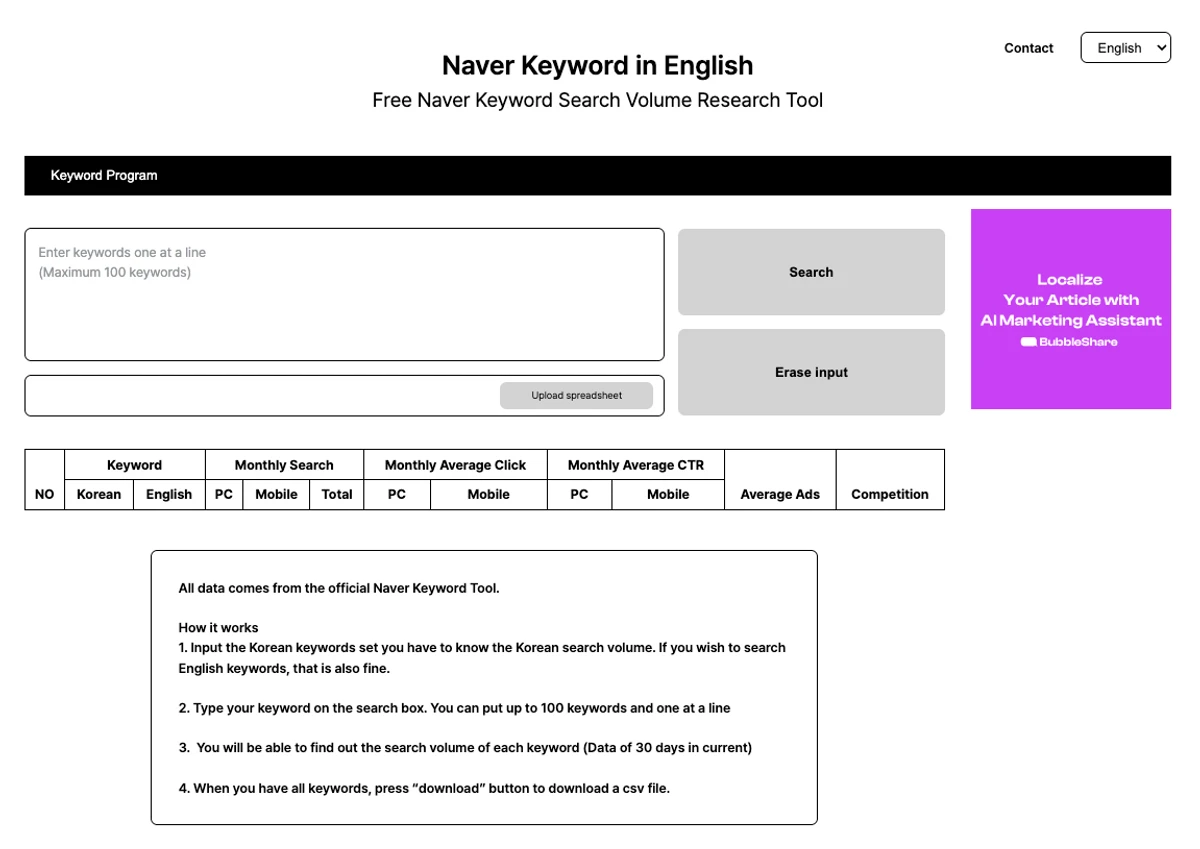Click the Monthly Search column header
Image resolution: width=1200 pixels, height=849 pixels.
[x=284, y=465]
